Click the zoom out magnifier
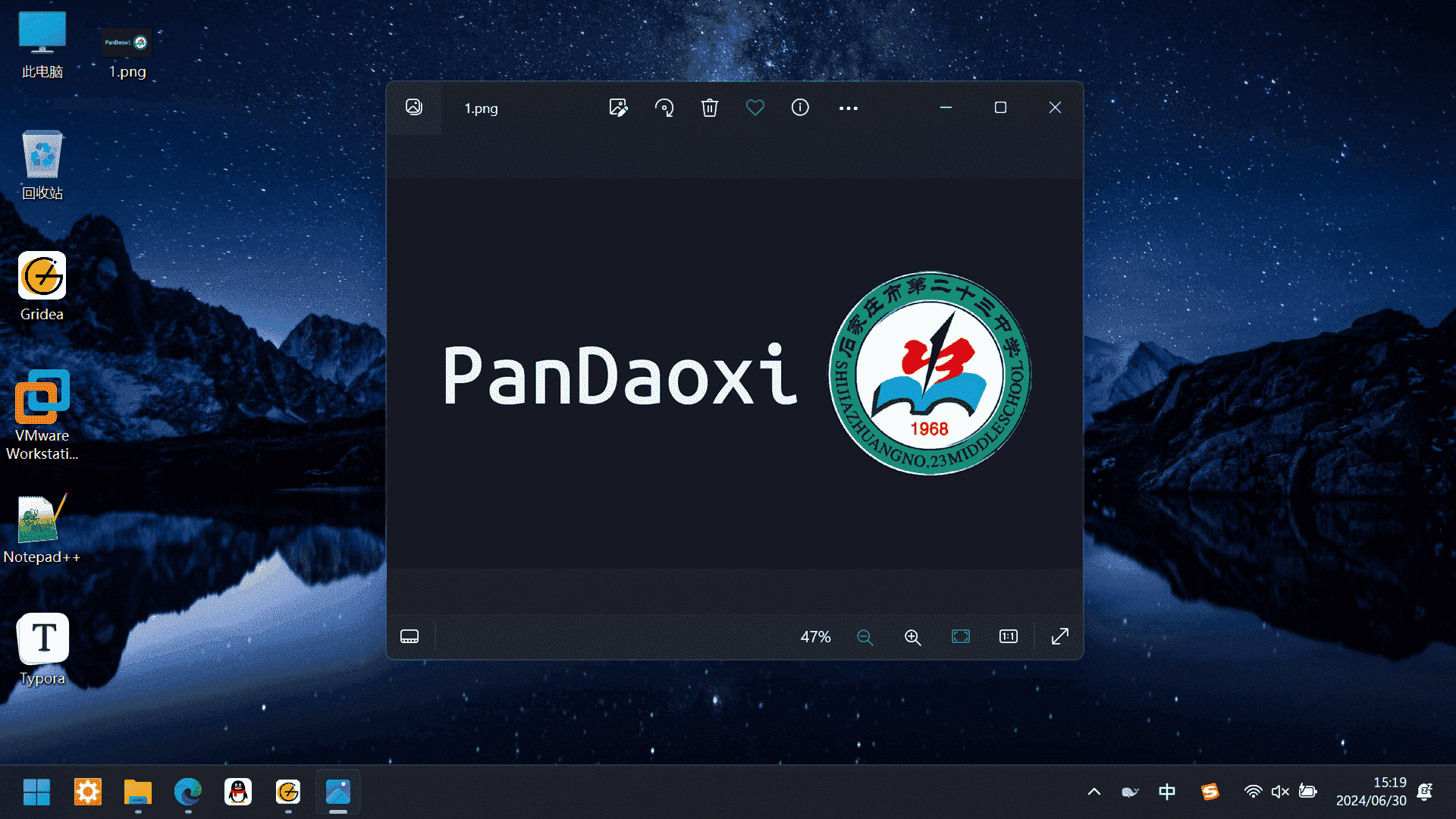1456x819 pixels. 864,637
